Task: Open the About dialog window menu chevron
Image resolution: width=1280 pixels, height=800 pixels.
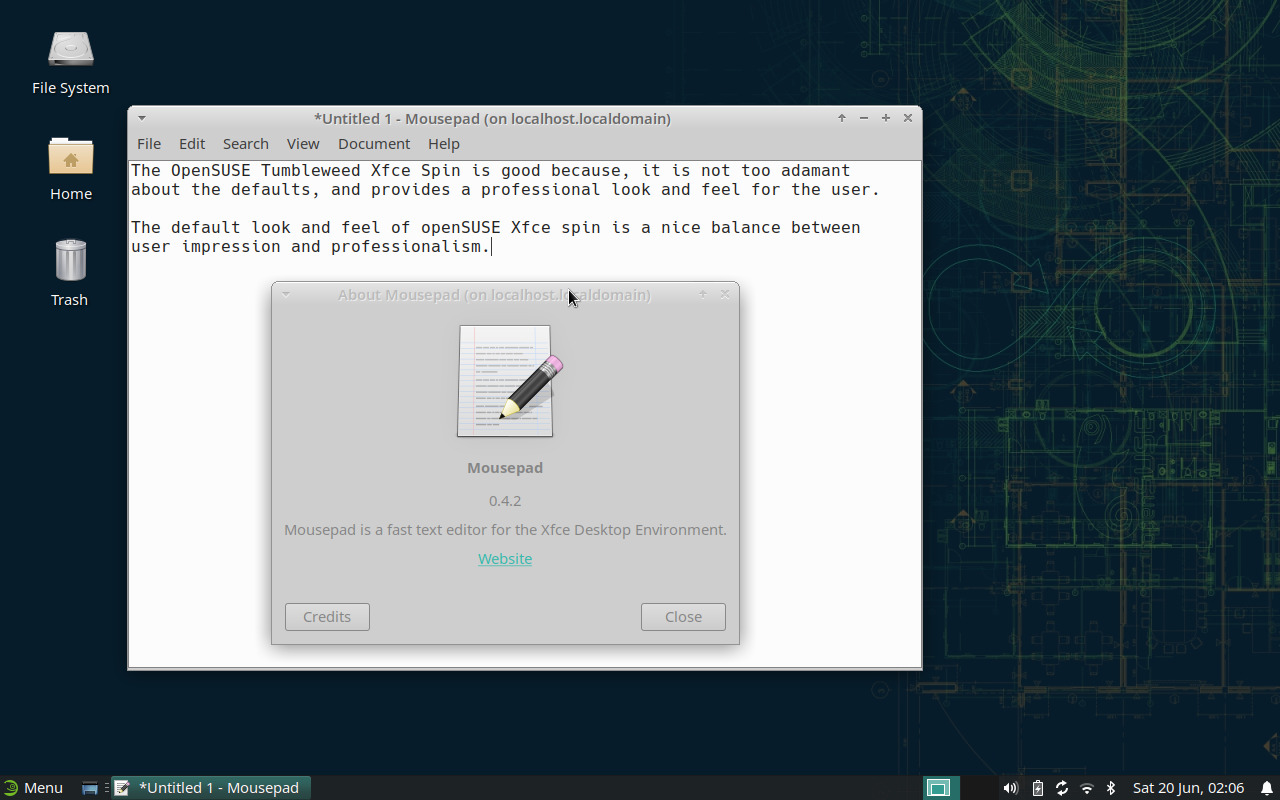Action: [x=287, y=294]
